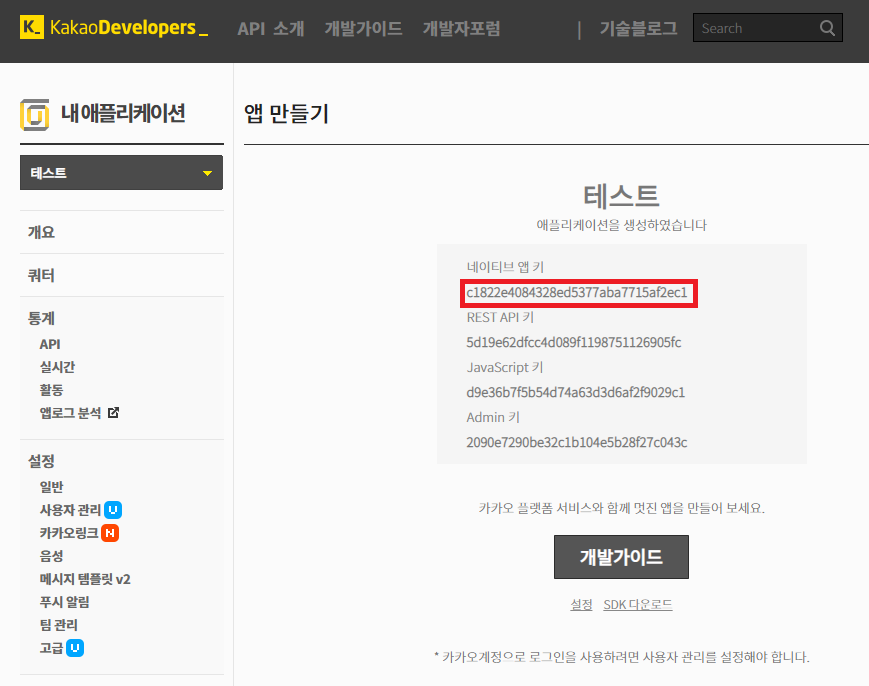The image size is (869, 686).
Task: Click the Kakao Developers logo
Action: tap(114, 28)
